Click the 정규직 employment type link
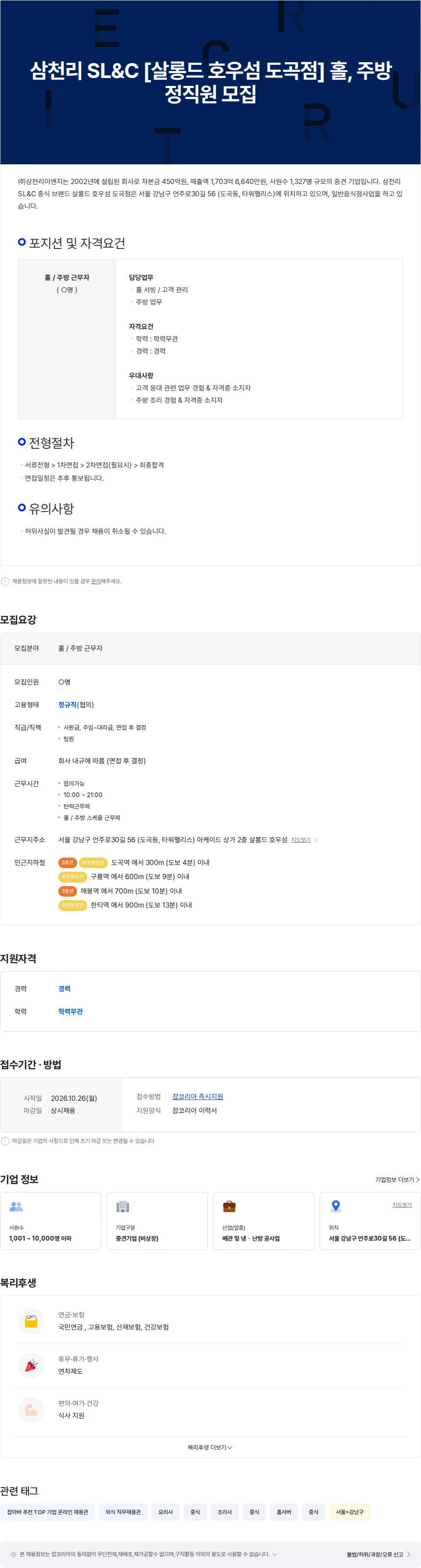 68,705
